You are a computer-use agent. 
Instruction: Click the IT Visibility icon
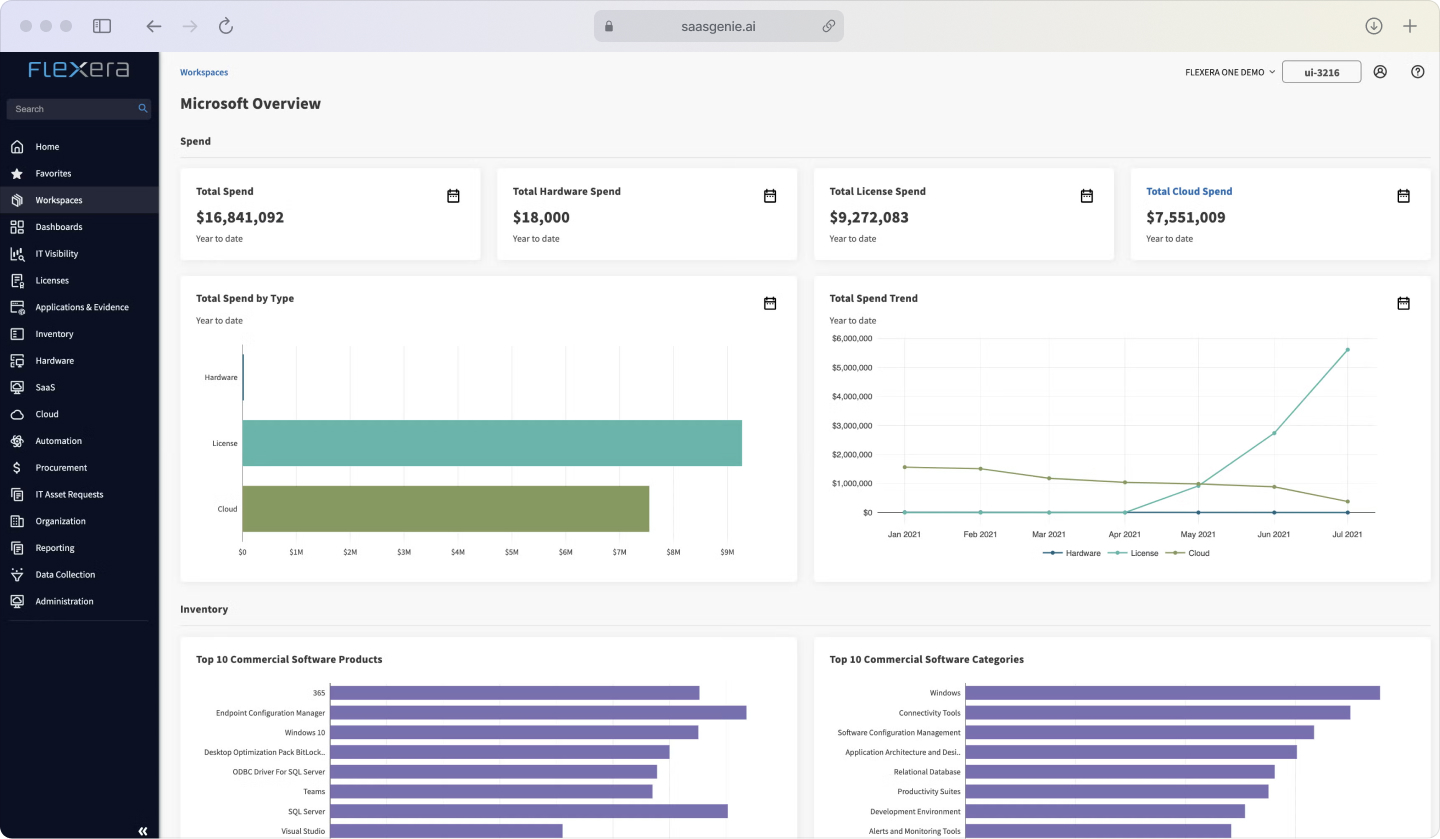pyautogui.click(x=17, y=254)
